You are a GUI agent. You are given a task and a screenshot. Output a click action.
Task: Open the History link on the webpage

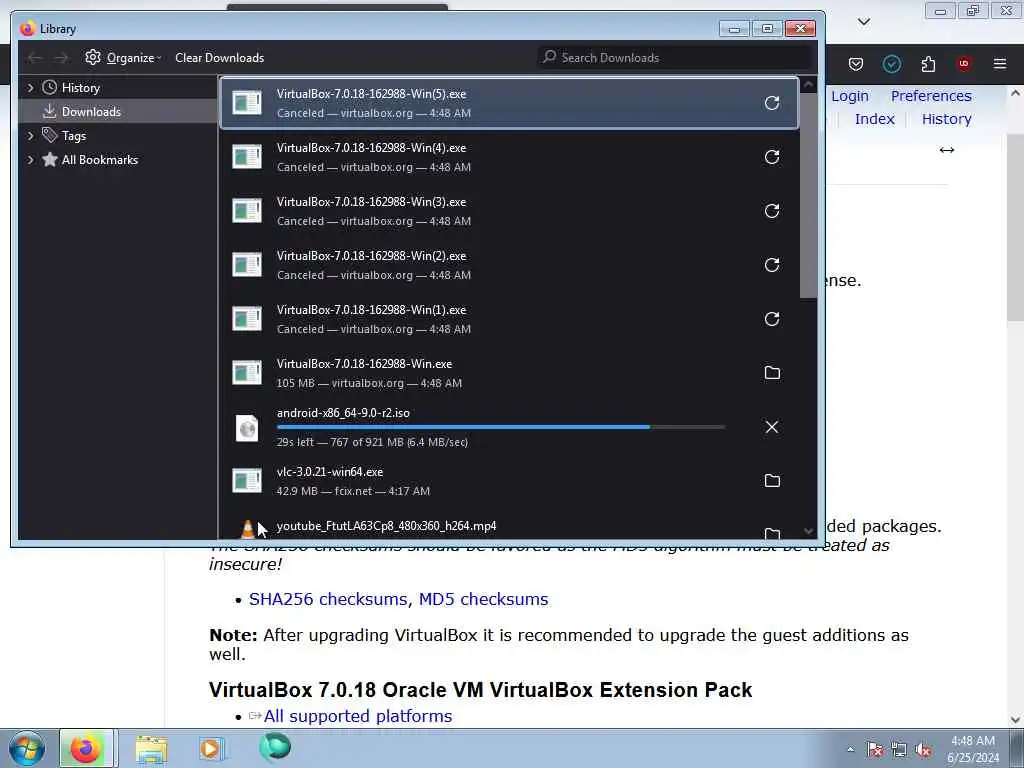coord(946,119)
